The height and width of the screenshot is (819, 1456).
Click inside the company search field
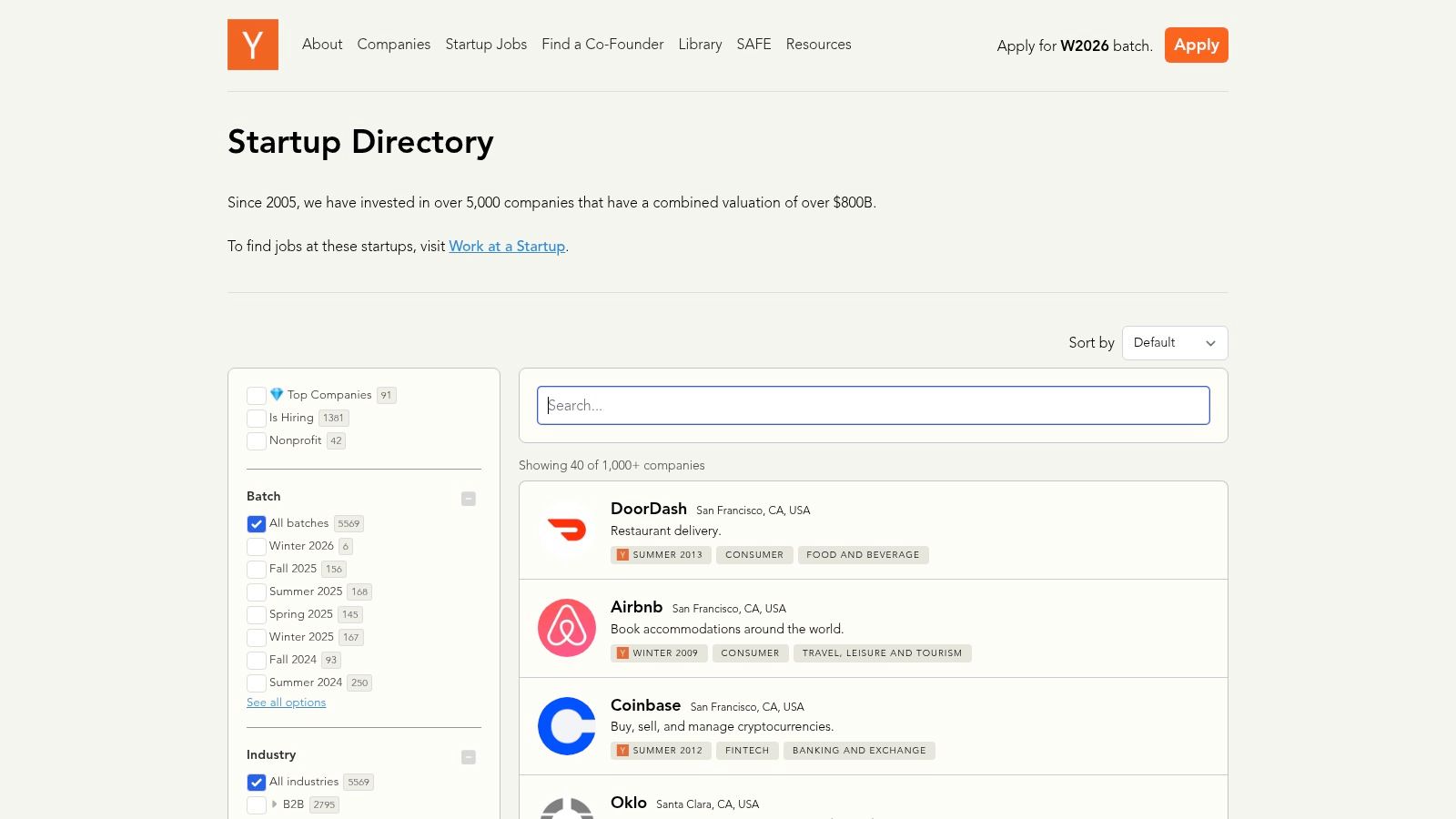[x=873, y=405]
